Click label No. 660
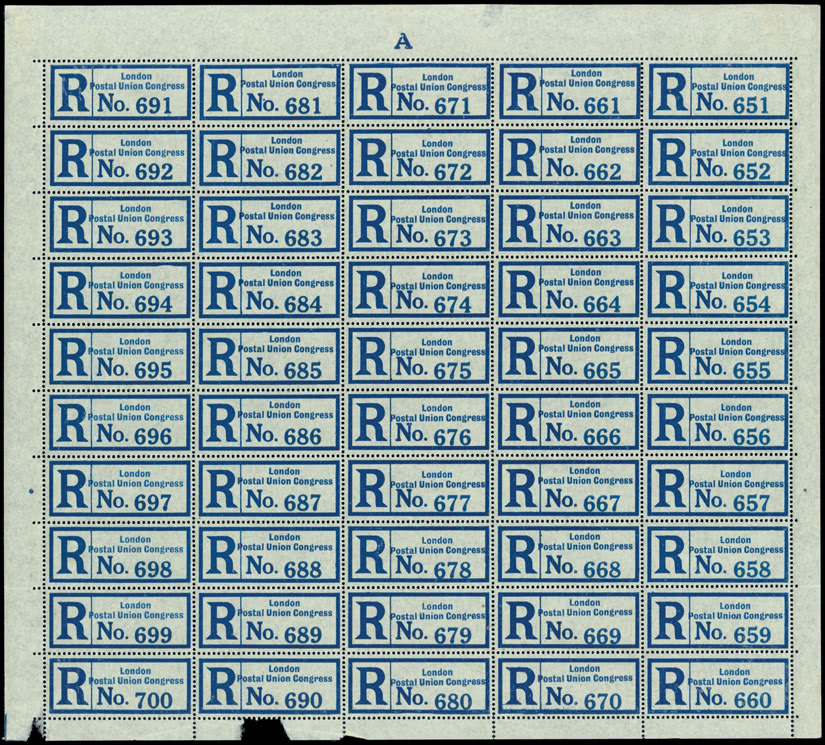Viewport: 825px width, 745px height. coord(718,686)
